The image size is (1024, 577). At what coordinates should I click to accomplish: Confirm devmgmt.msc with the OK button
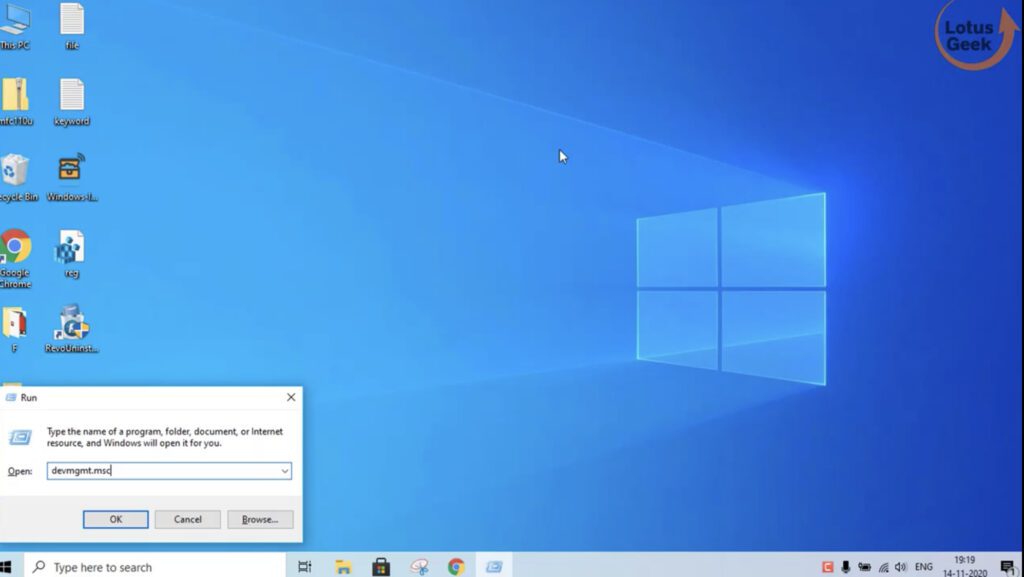coord(114,519)
